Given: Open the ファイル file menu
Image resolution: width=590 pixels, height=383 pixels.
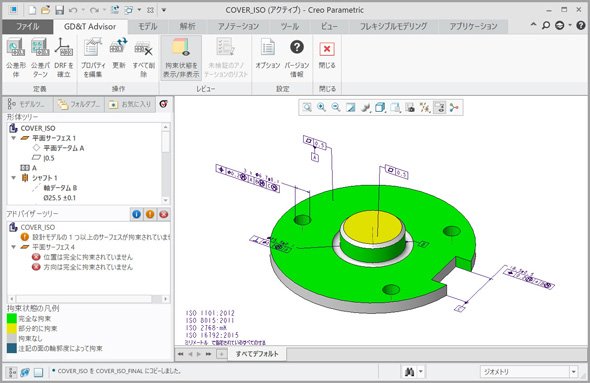Looking at the screenshot, I should pyautogui.click(x=27, y=26).
